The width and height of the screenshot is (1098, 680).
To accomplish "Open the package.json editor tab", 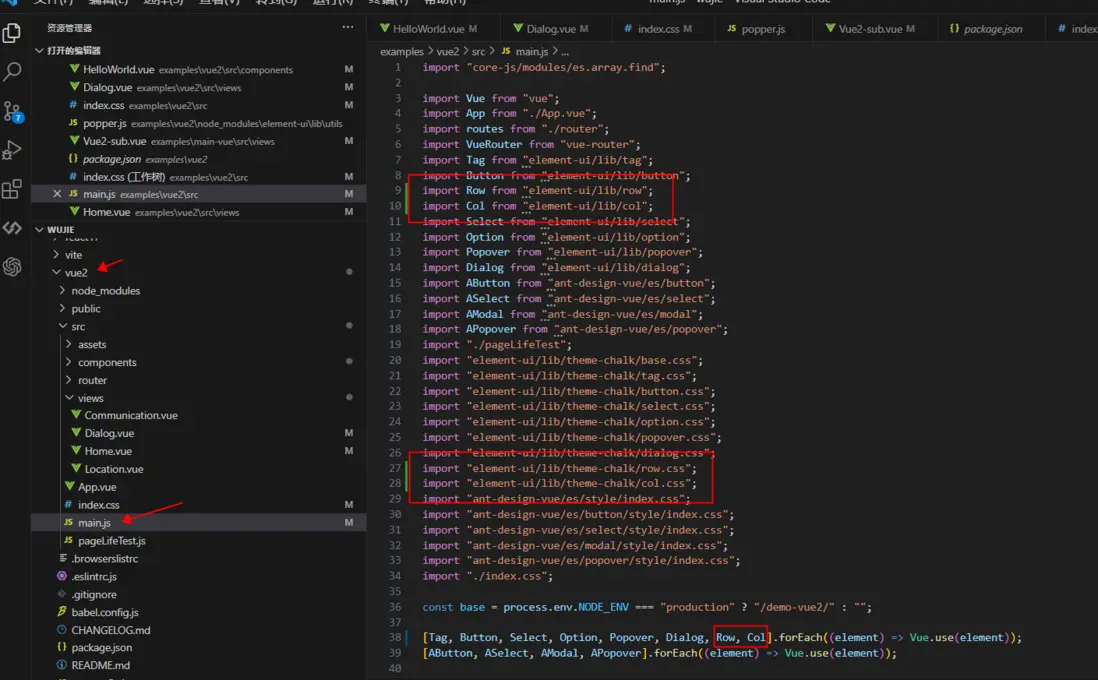I will pyautogui.click(x=992, y=29).
